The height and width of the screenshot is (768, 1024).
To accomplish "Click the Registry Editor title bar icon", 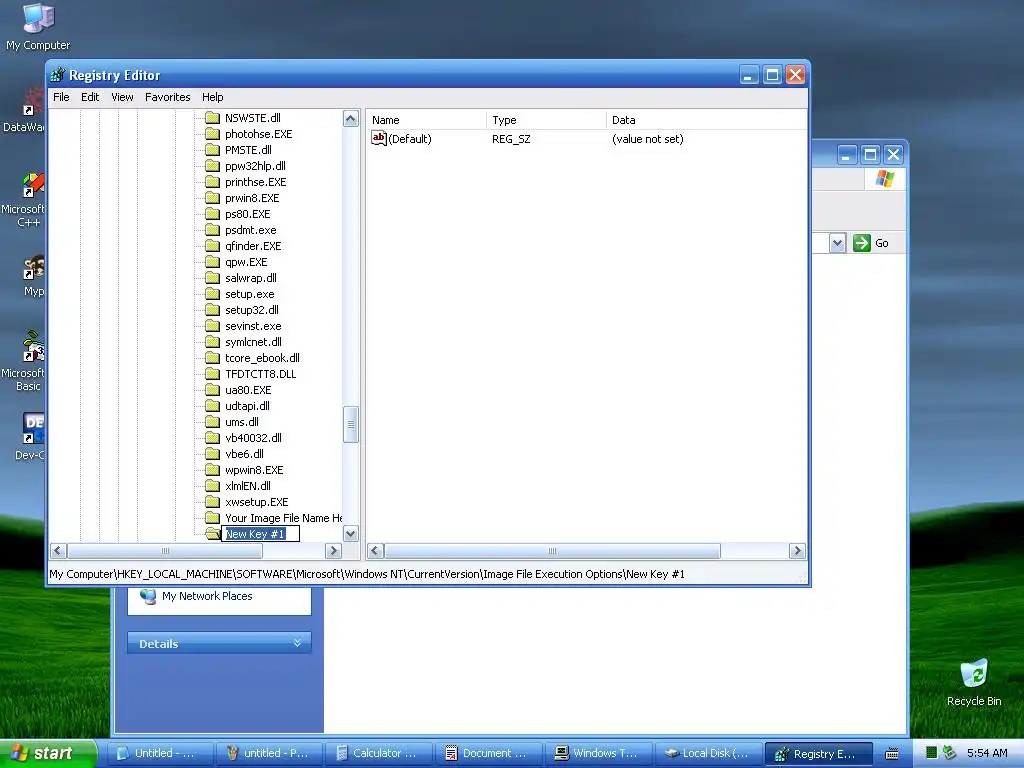I will (x=57, y=75).
